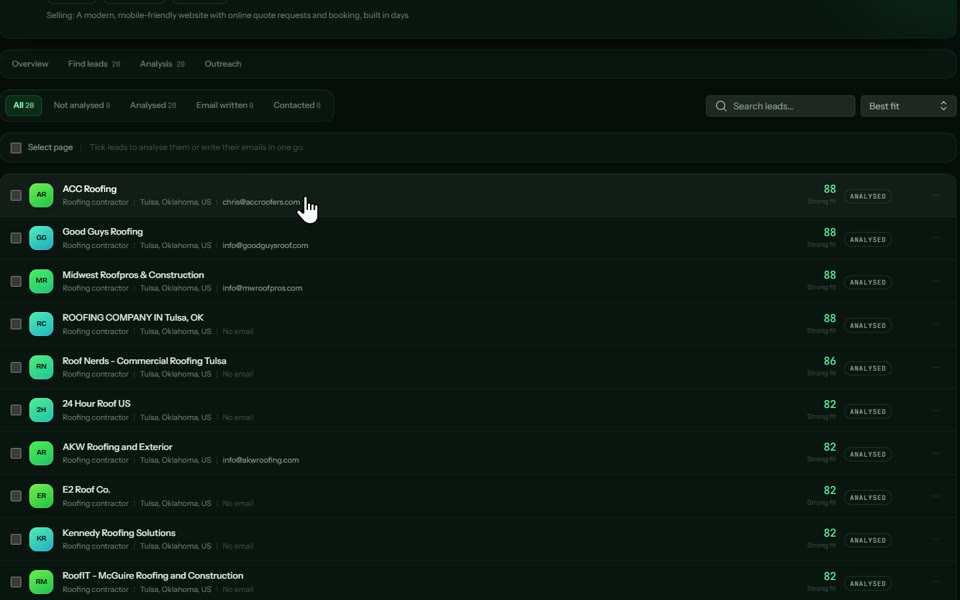Image resolution: width=960 pixels, height=600 pixels.
Task: Tick the Kennedy Roofing Solutions checkbox
Action: coord(16,539)
